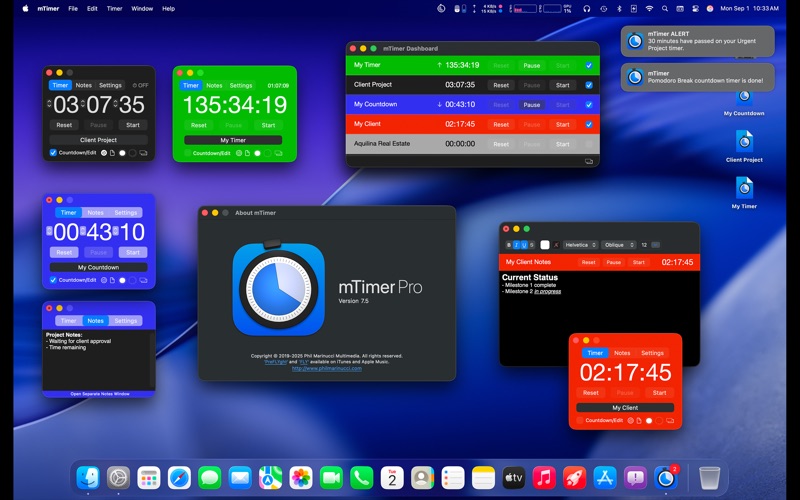This screenshot has width=800, height=500.
Task: Open Finder from the Dock
Action: point(88,478)
